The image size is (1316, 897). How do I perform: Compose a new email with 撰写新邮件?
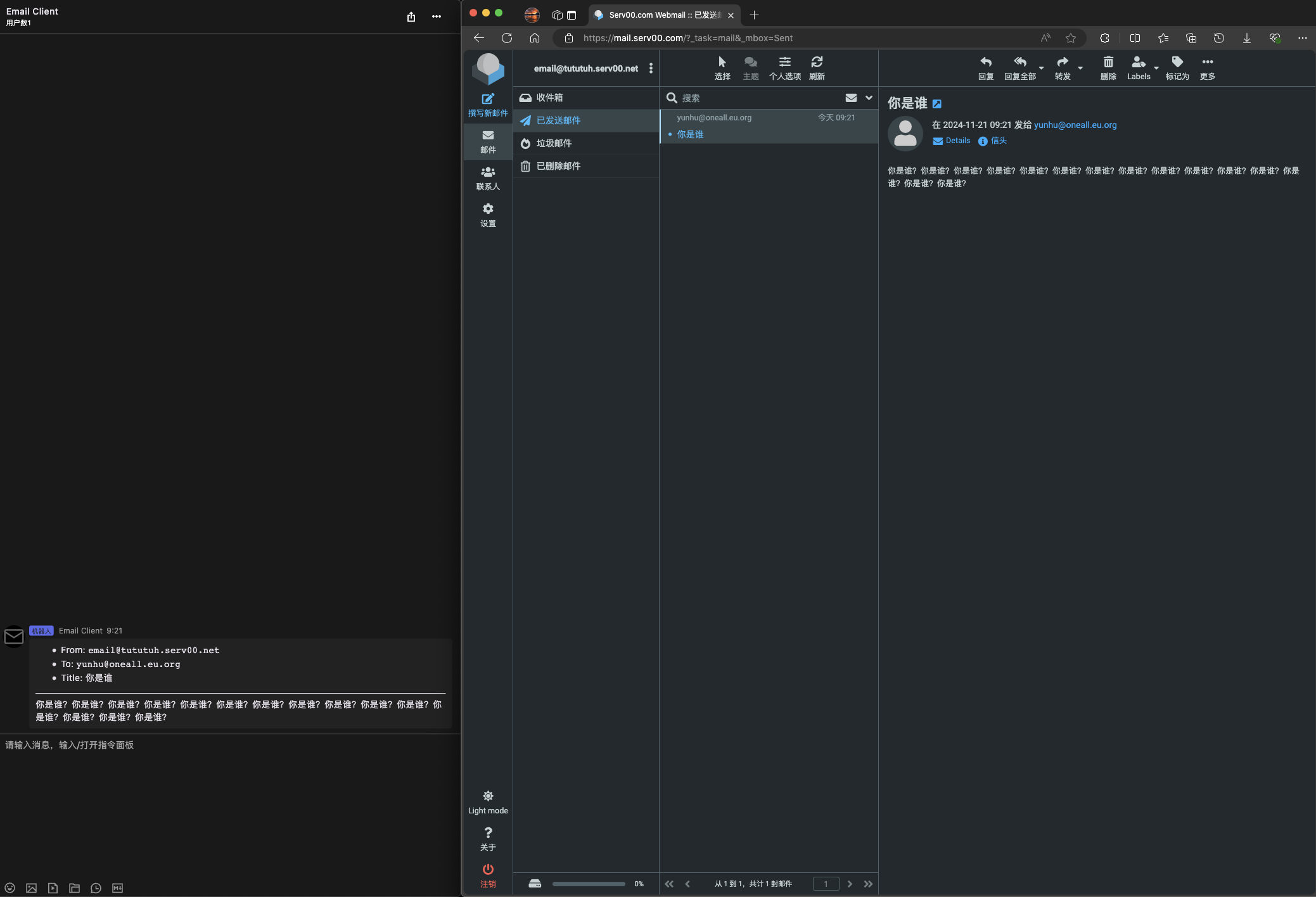(488, 105)
